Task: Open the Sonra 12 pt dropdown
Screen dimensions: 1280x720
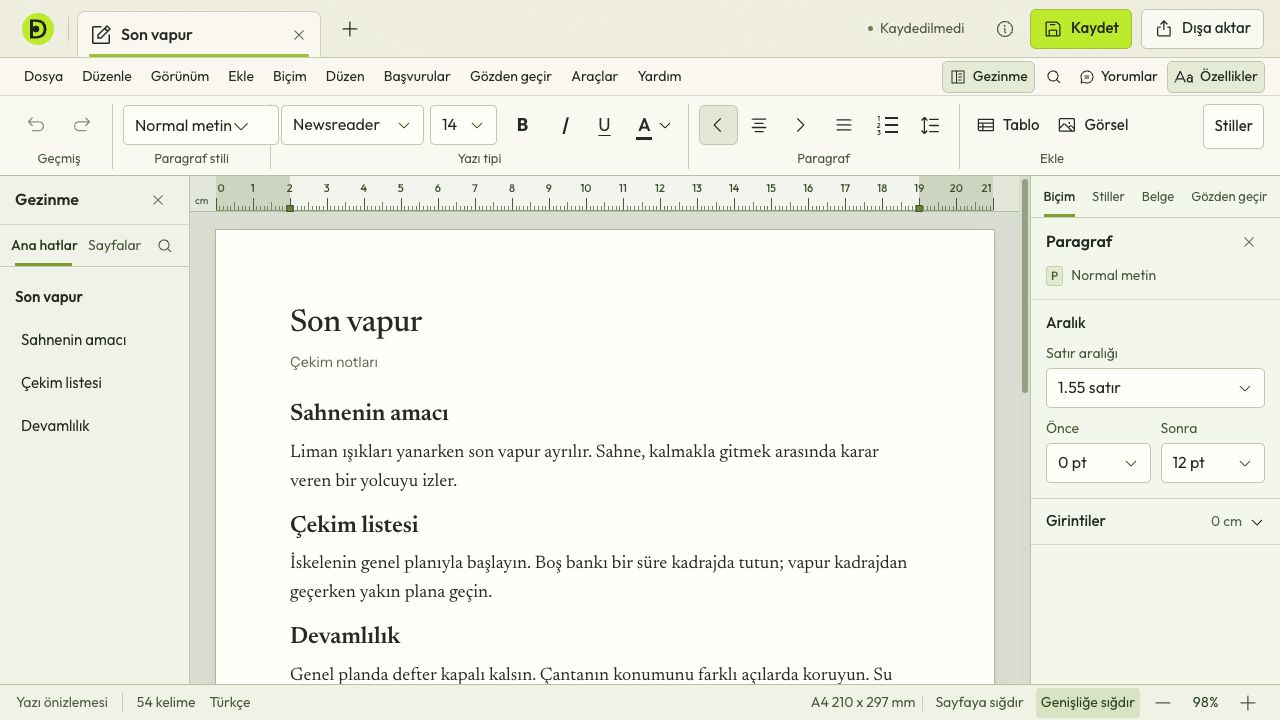Action: tap(1213, 463)
